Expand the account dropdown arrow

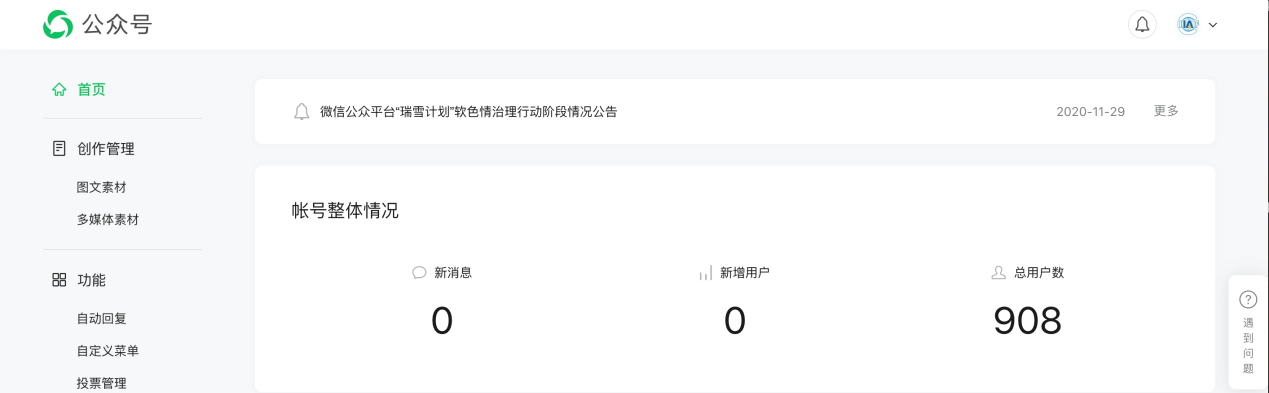point(1213,25)
